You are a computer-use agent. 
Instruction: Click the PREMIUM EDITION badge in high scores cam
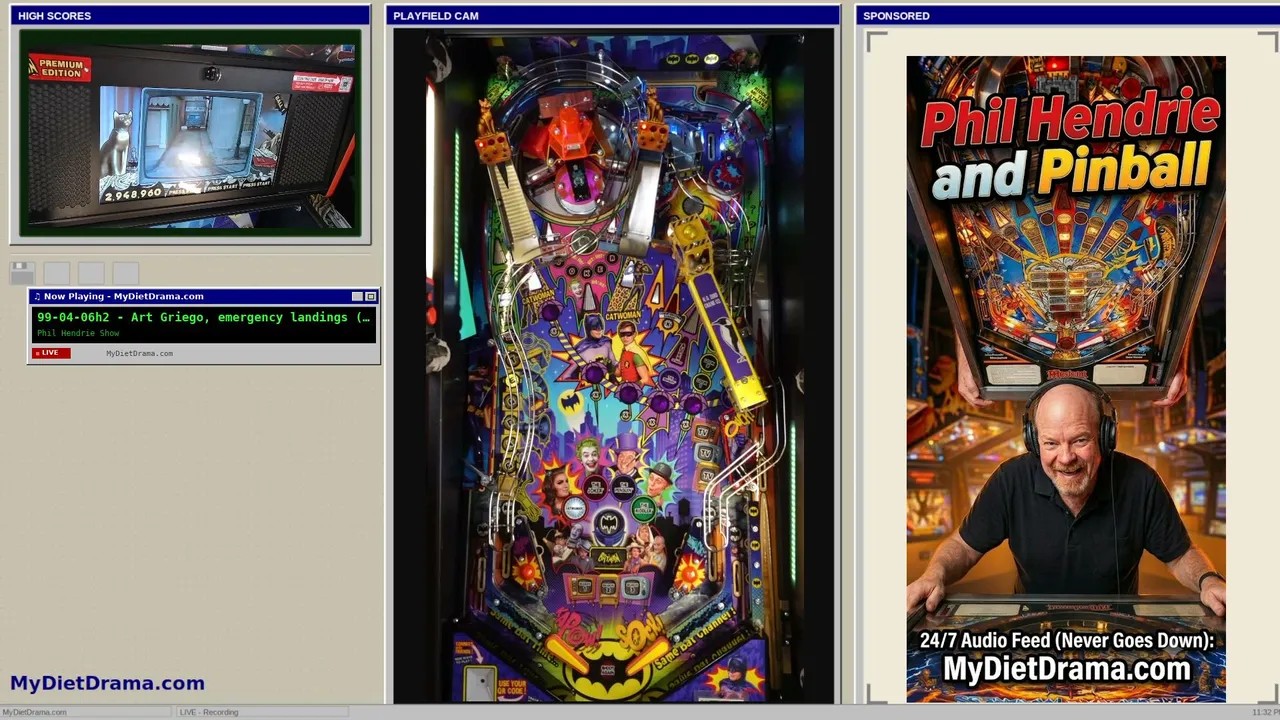pyautogui.click(x=60, y=69)
